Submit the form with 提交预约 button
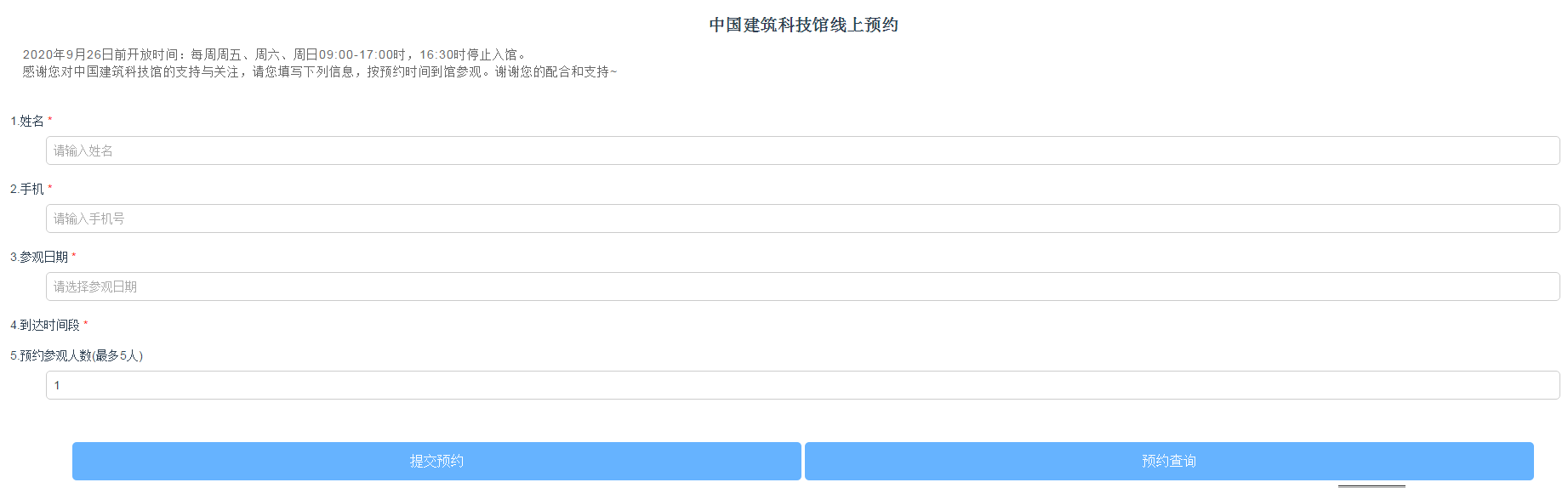The height and width of the screenshot is (488, 1568). click(x=436, y=461)
